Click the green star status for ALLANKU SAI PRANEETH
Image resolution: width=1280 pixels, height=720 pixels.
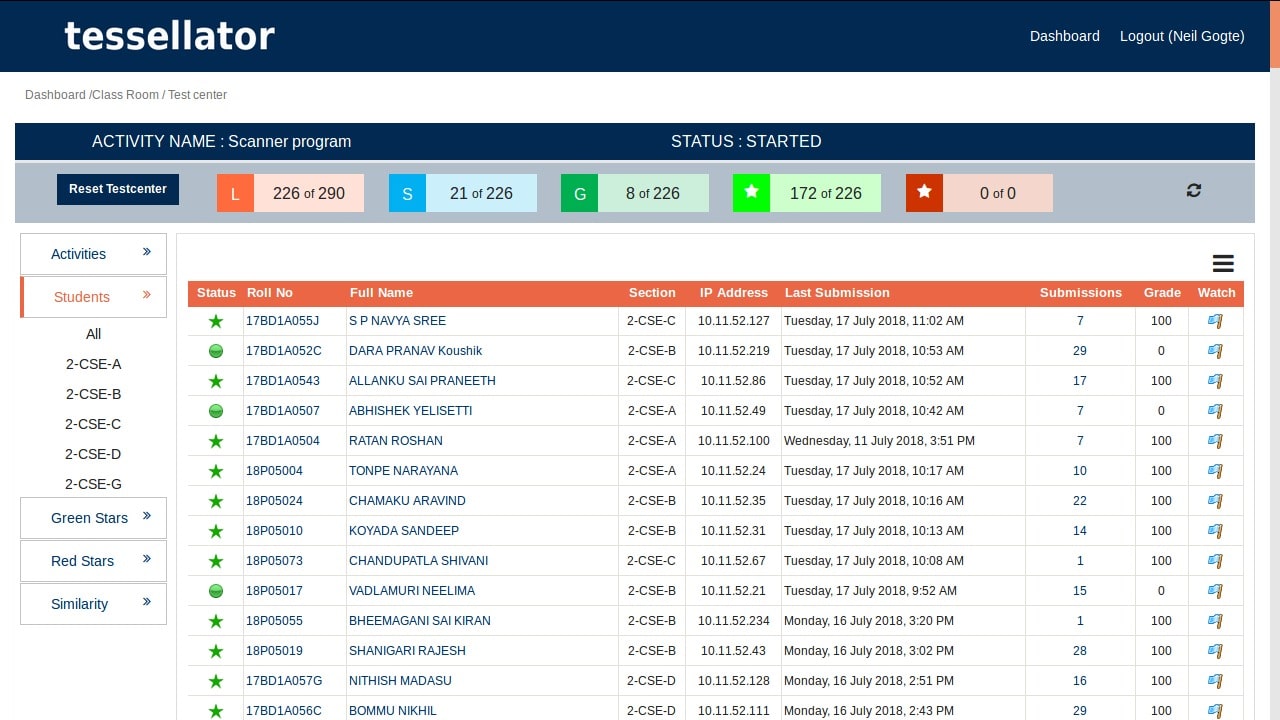[215, 381]
